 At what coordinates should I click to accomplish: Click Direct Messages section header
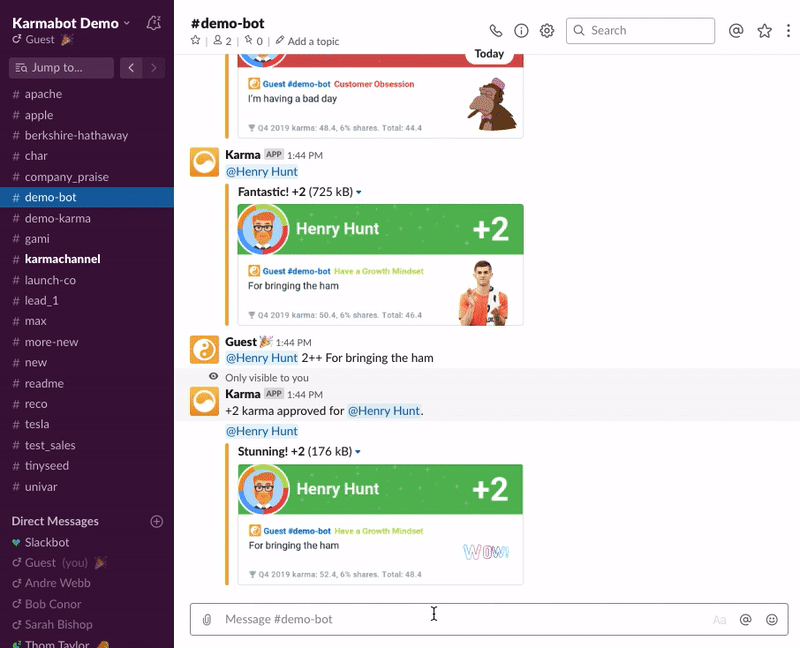(55, 521)
